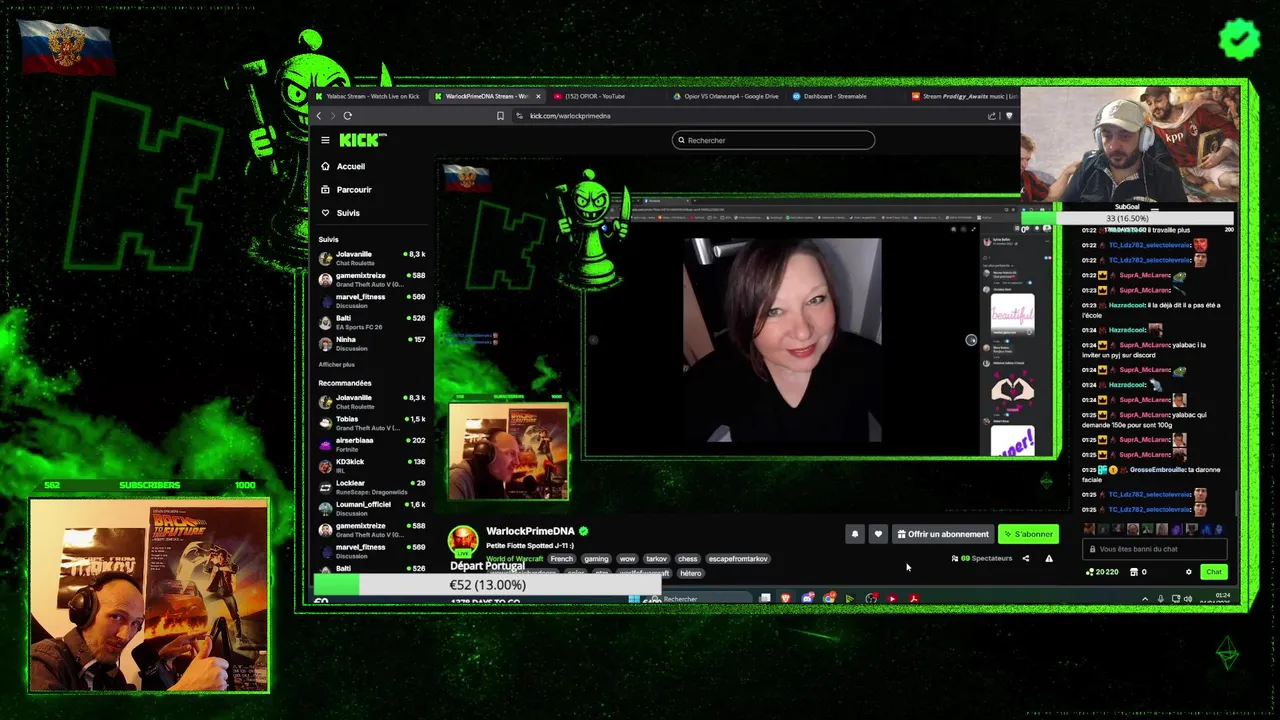Toggle notifications with the bell icon
Image resolution: width=1280 pixels, height=720 pixels.
pos(855,534)
